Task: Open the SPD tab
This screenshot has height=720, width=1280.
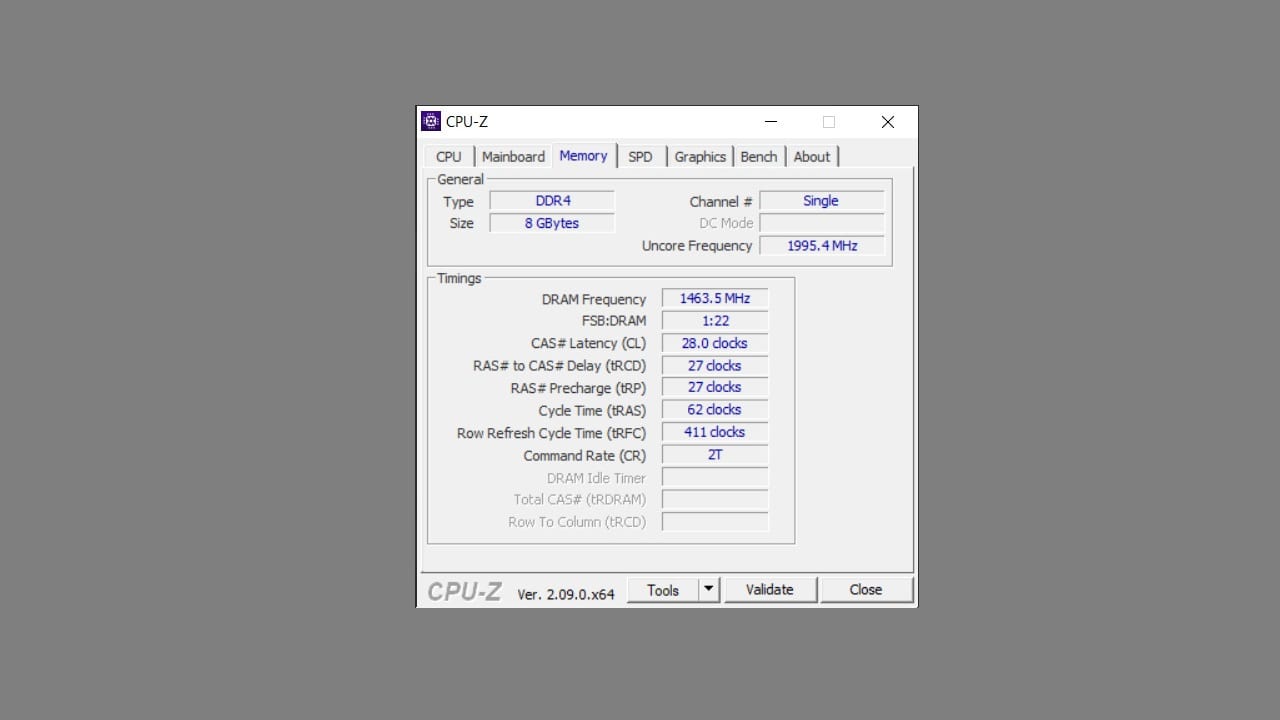Action: 641,156
